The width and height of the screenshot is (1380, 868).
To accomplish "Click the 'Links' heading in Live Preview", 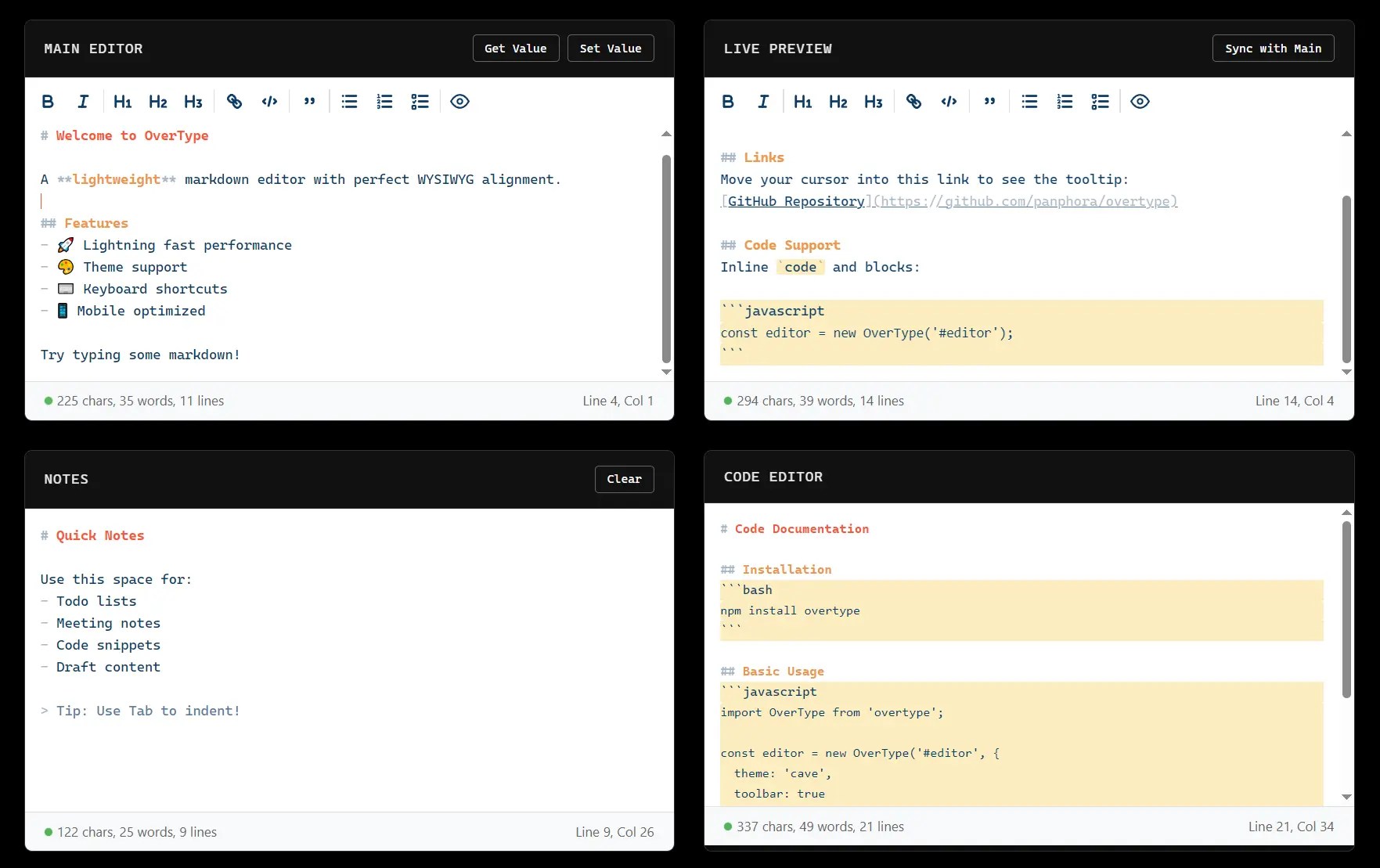I will pos(764,157).
